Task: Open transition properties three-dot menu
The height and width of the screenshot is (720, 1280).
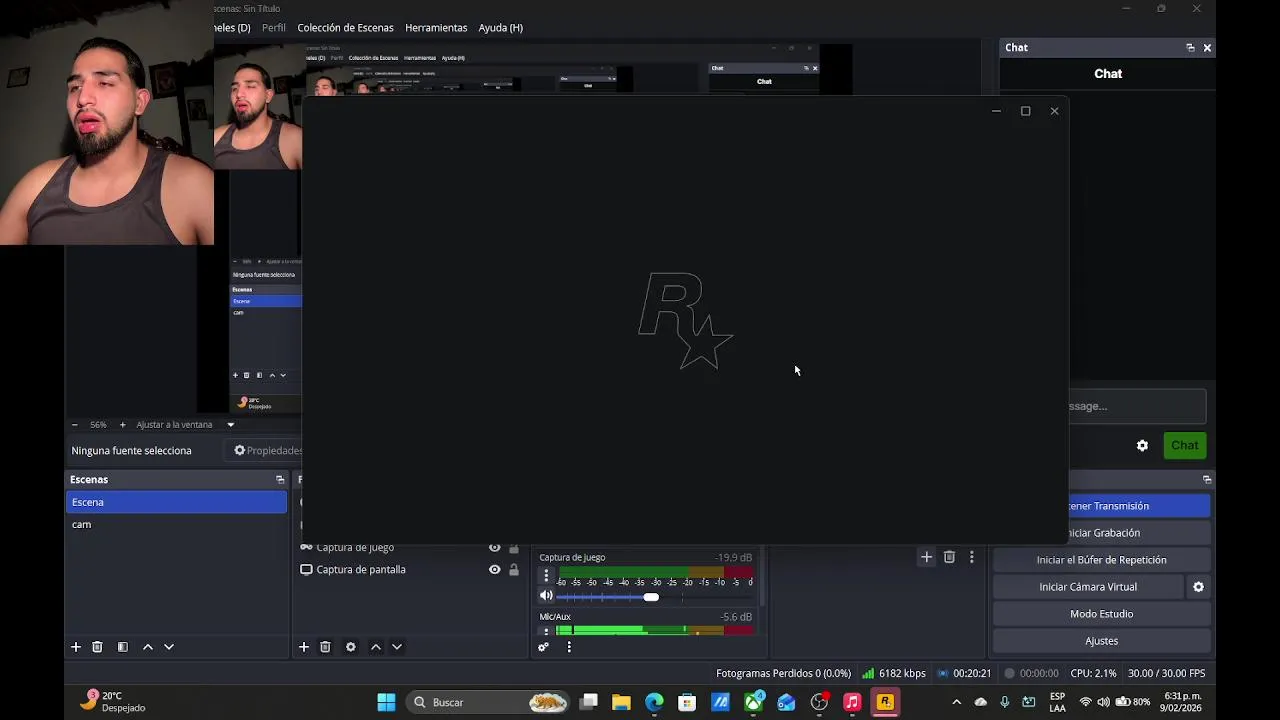Action: pos(971,557)
